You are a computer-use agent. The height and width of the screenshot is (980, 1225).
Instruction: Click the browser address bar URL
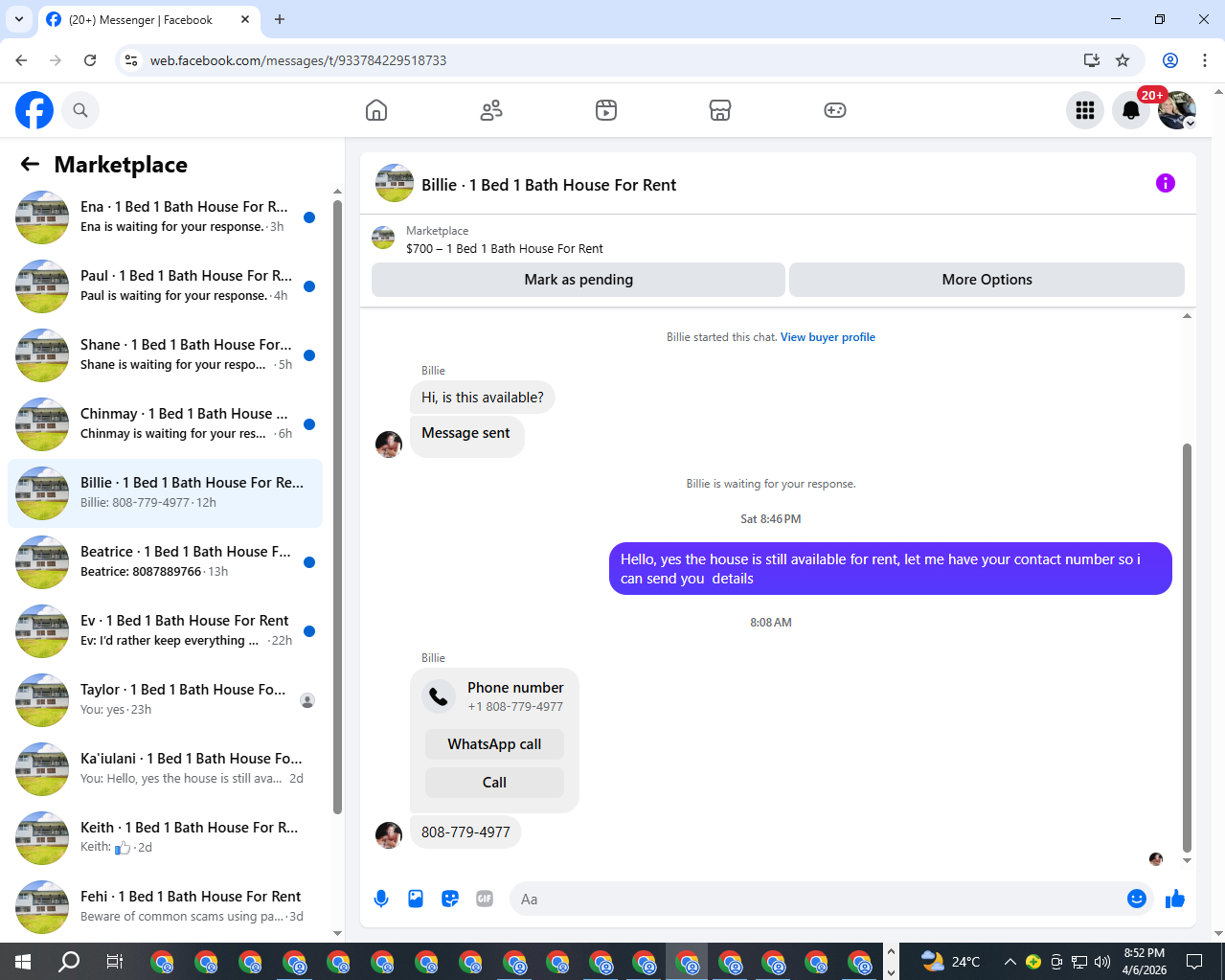pyautogui.click(x=298, y=60)
